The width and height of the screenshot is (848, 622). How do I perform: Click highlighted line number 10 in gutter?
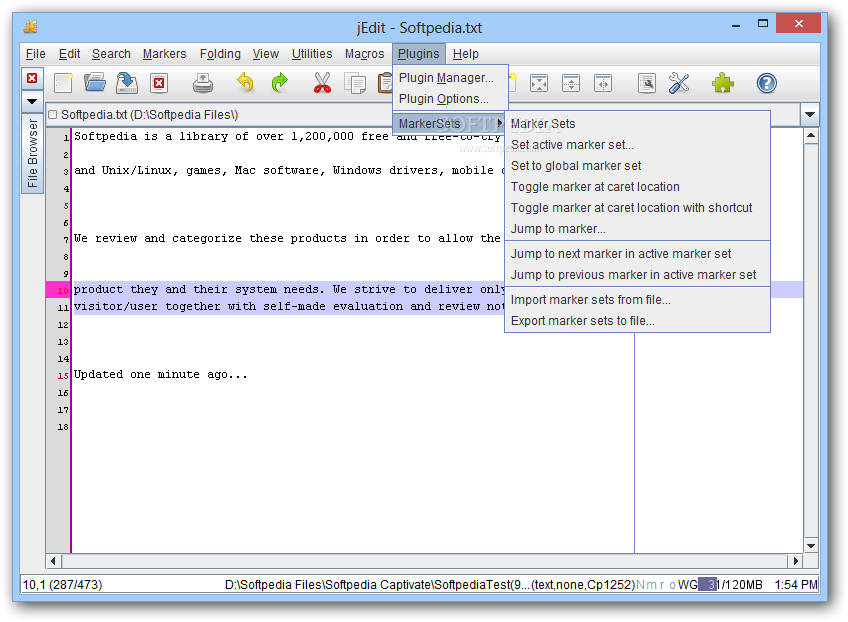coord(58,290)
